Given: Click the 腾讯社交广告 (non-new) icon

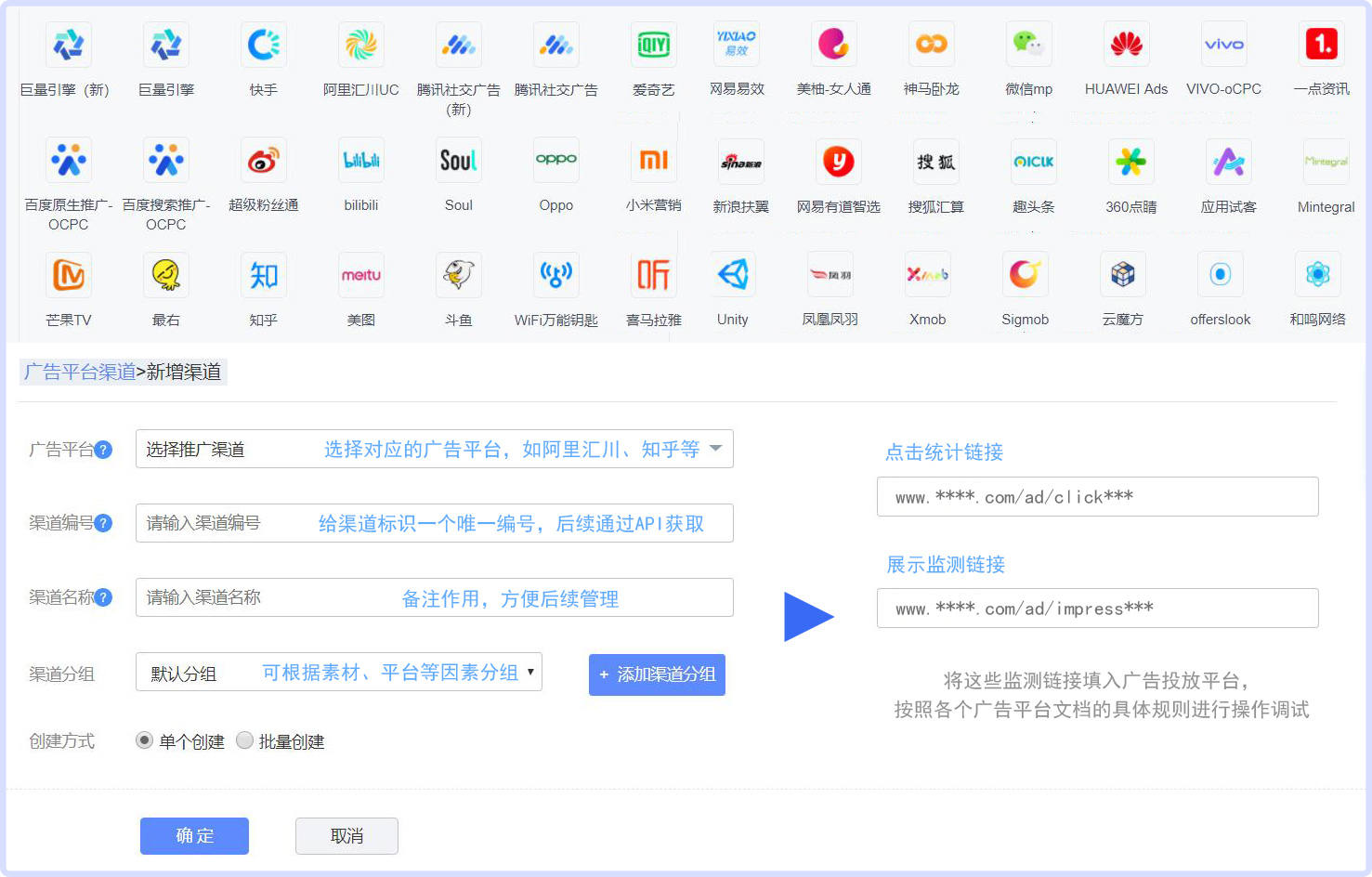Looking at the screenshot, I should point(556,45).
